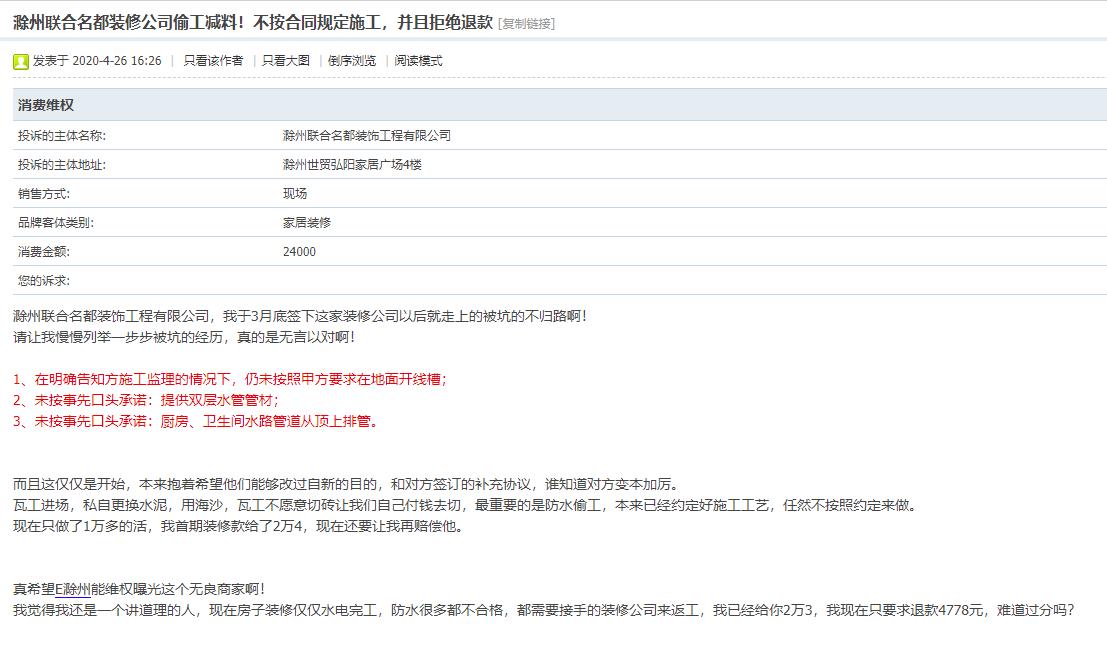
Task: Click red complaint item 3 about 水路管道从顶上排管
Action: tap(198, 422)
